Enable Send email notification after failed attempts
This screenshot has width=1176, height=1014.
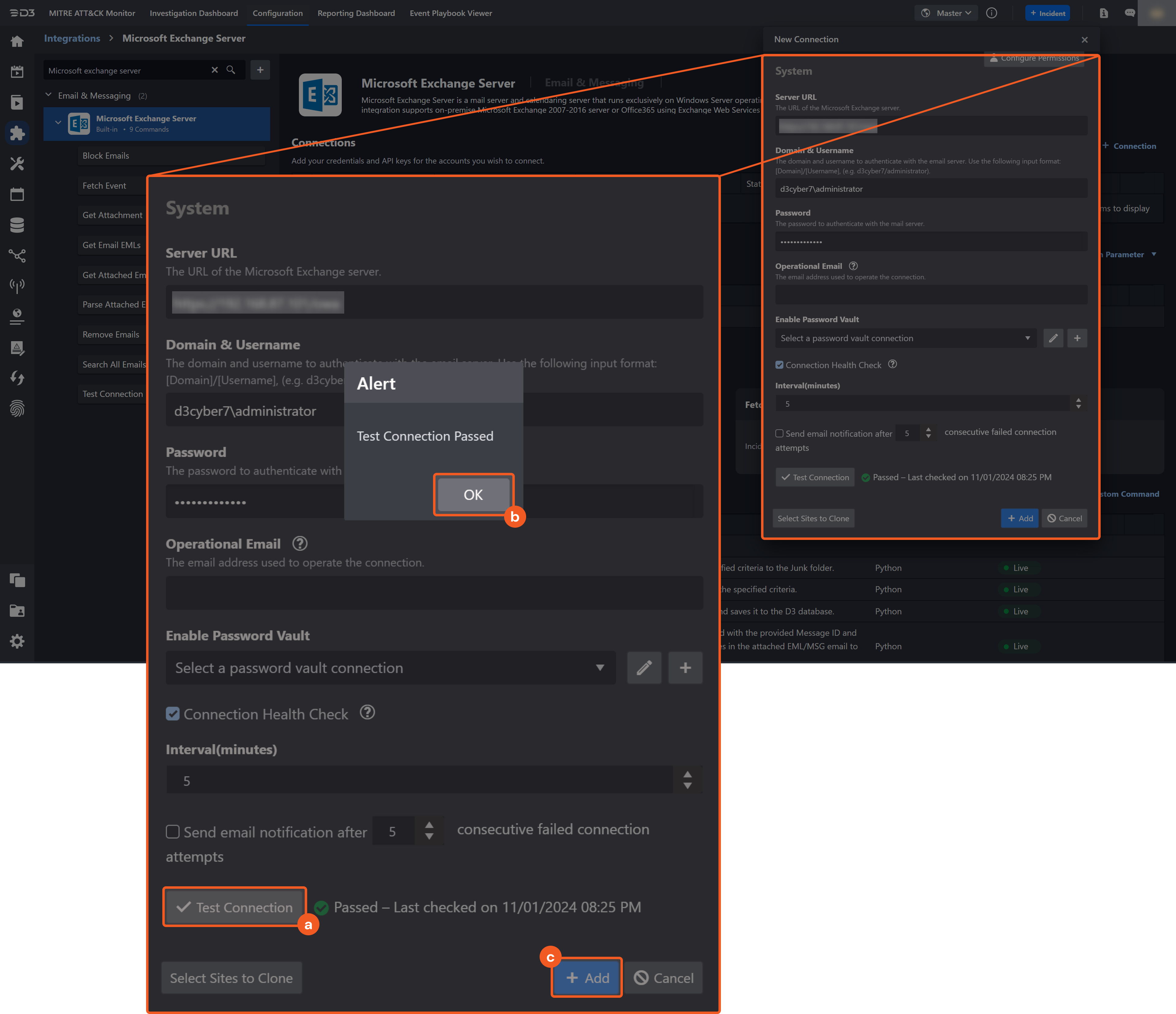[x=172, y=832]
